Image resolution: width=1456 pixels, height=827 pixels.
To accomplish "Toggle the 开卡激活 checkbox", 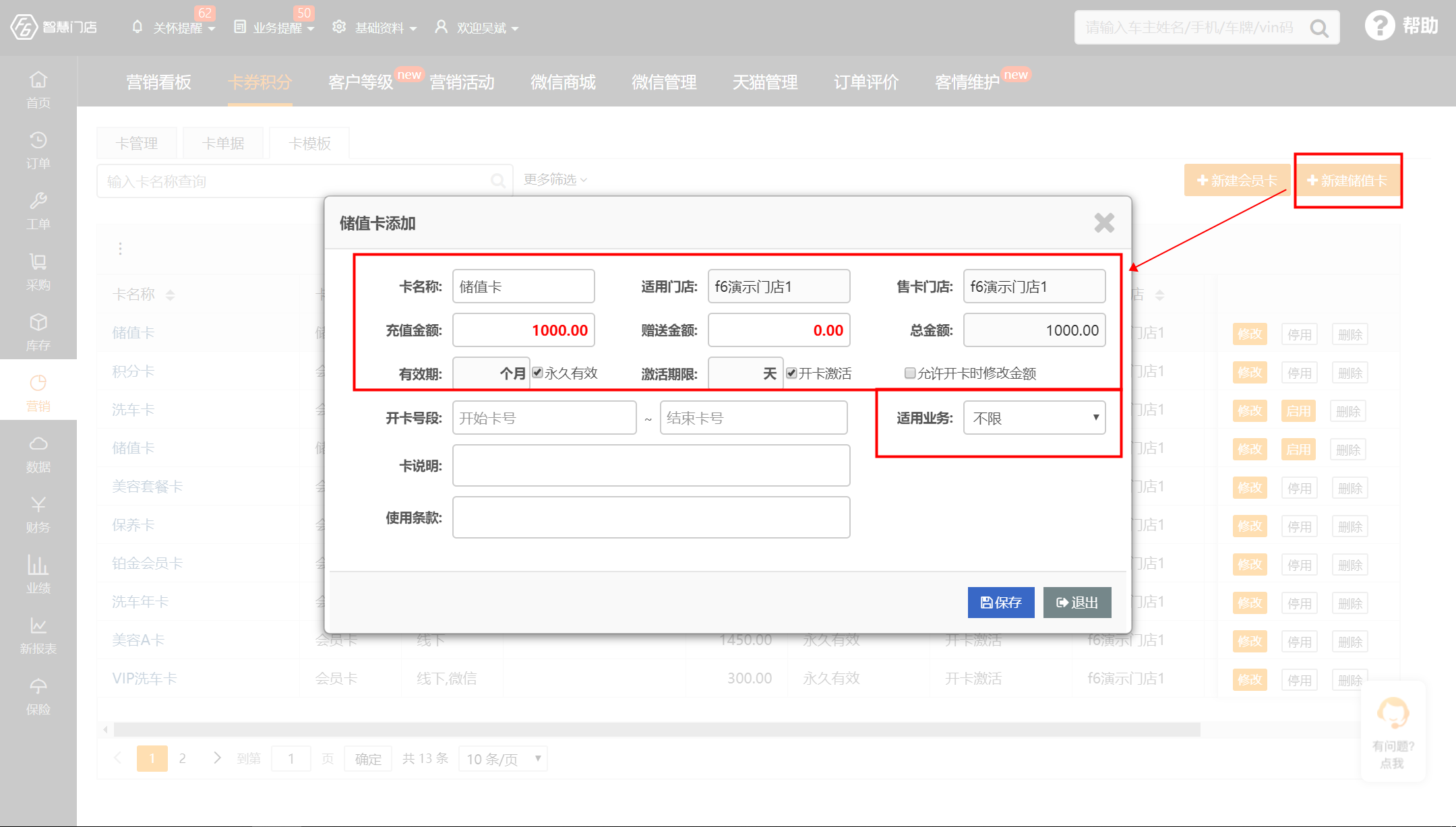I will [x=791, y=373].
